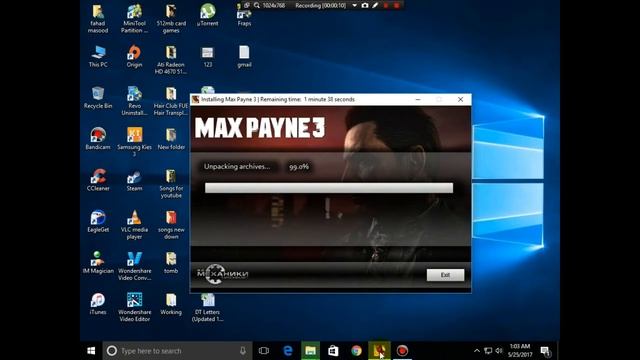
Task: Launch MiniTool Partition shortcut
Action: [x=134, y=18]
